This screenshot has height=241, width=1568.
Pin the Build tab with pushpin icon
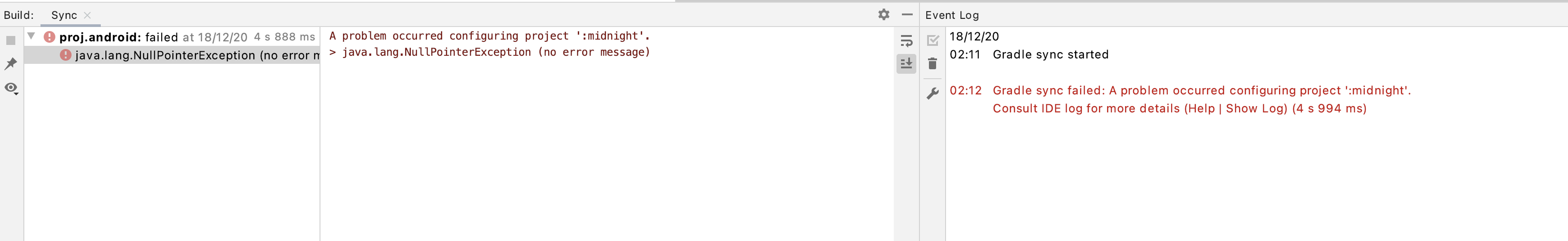pos(10,64)
